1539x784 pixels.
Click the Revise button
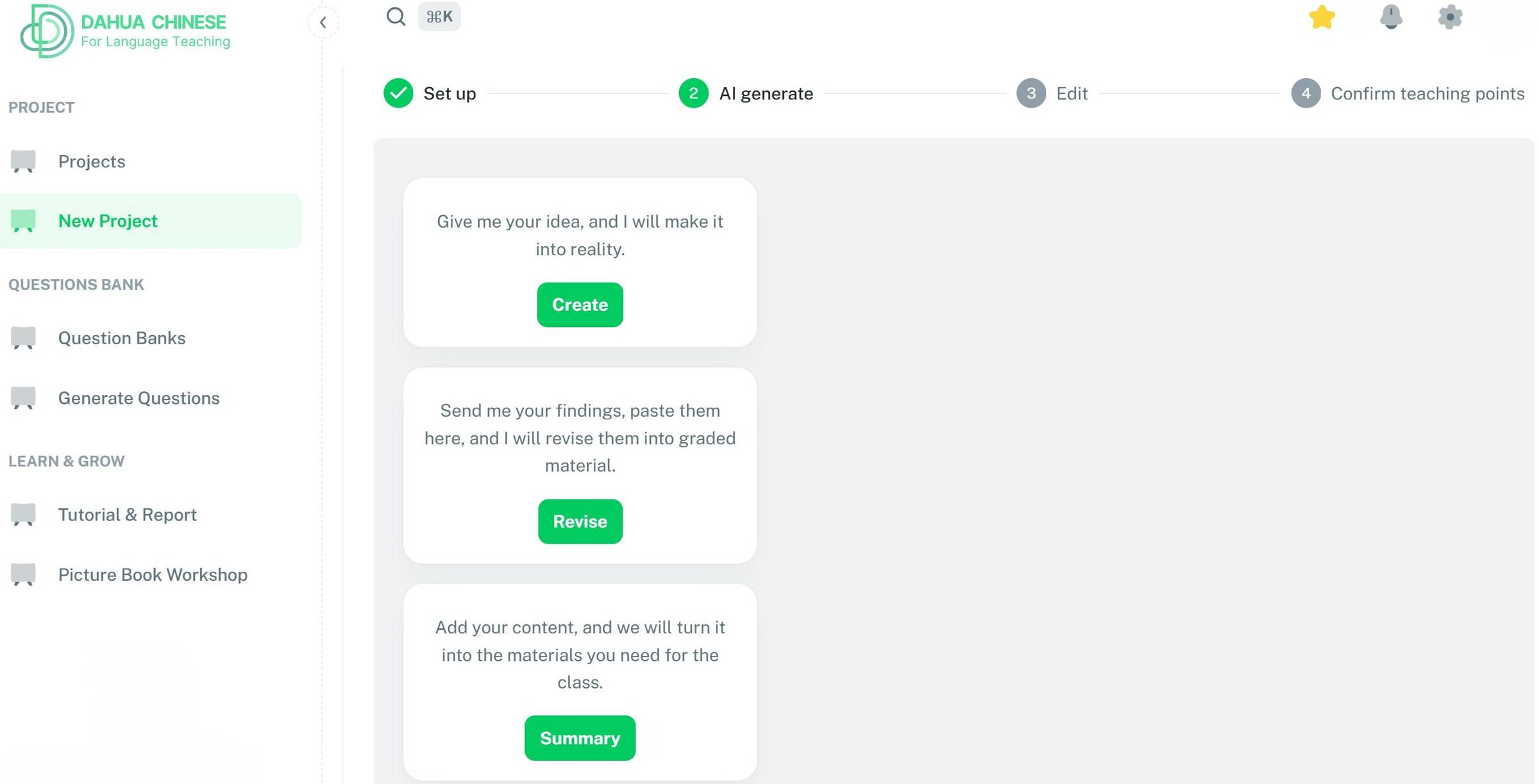click(580, 522)
